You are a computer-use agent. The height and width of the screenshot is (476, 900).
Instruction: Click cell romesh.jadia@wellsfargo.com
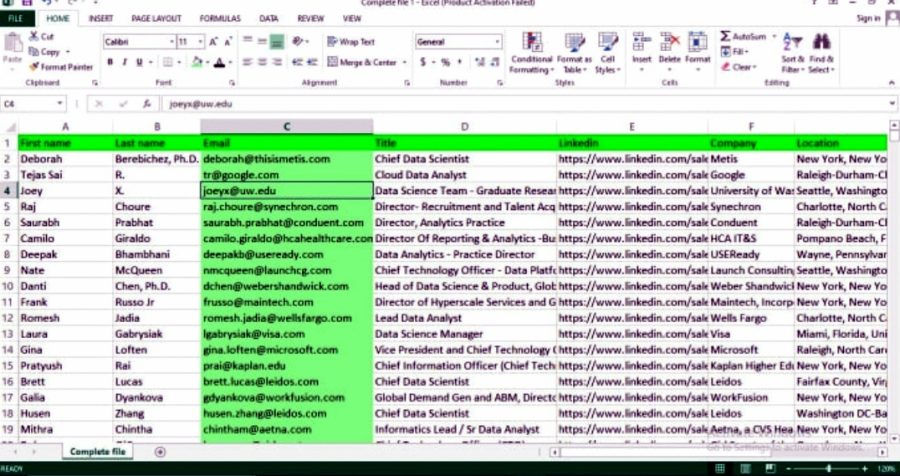click(x=286, y=318)
